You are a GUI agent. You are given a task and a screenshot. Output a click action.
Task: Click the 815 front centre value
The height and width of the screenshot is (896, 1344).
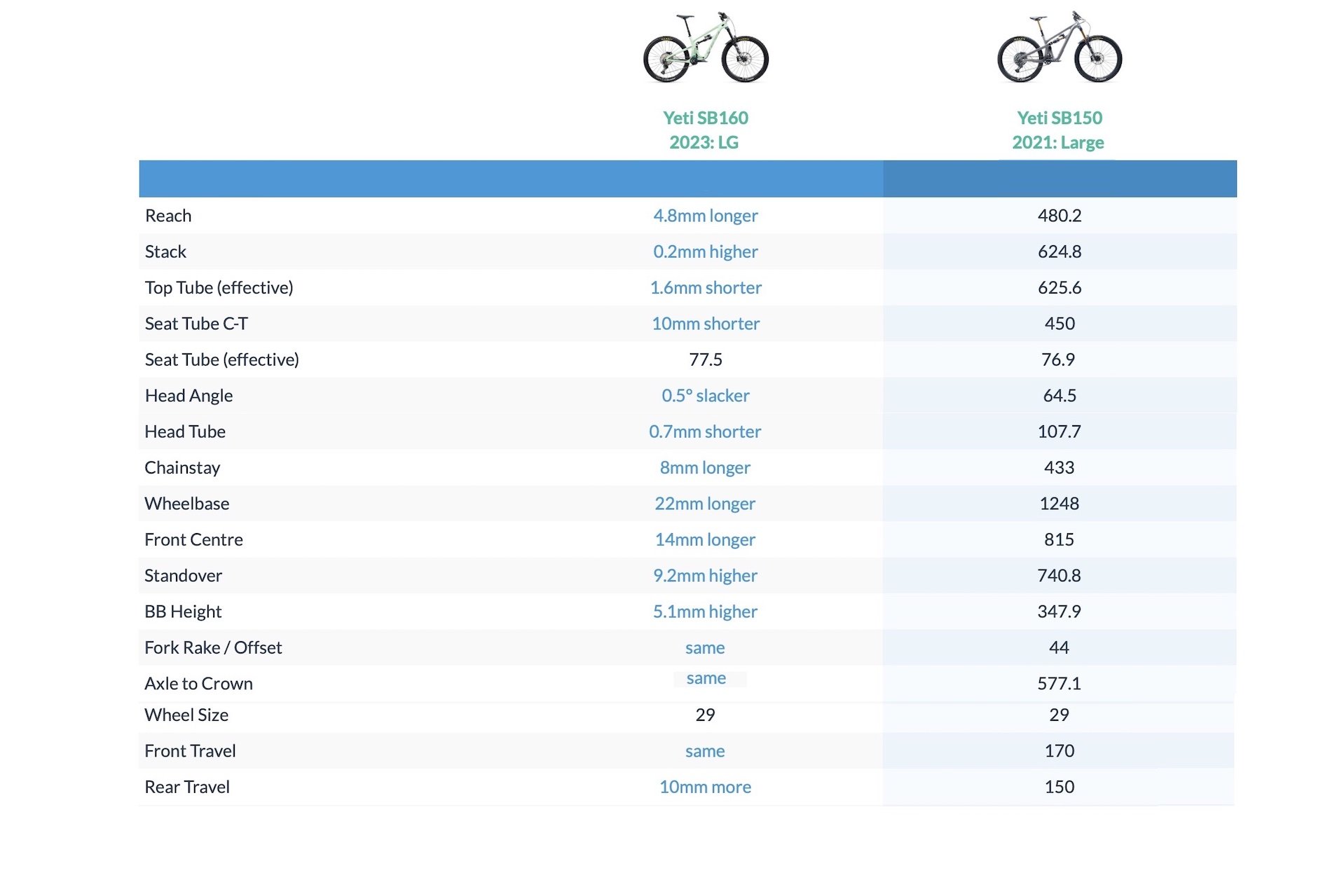pos(1060,539)
